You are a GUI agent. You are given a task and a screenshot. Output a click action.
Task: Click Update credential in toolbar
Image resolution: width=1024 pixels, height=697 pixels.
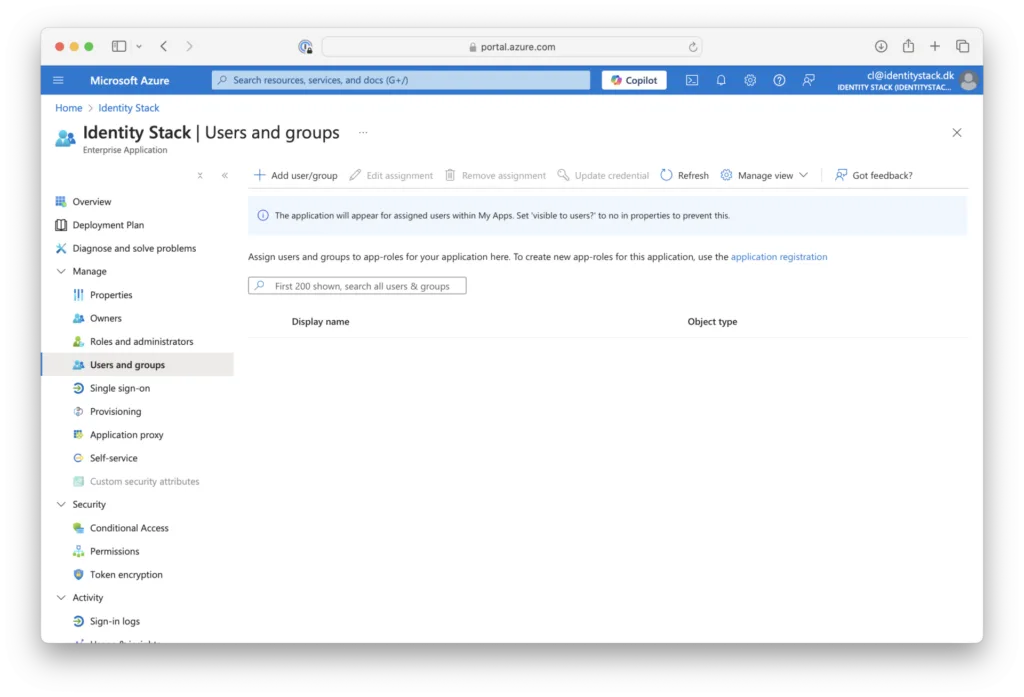coord(603,175)
